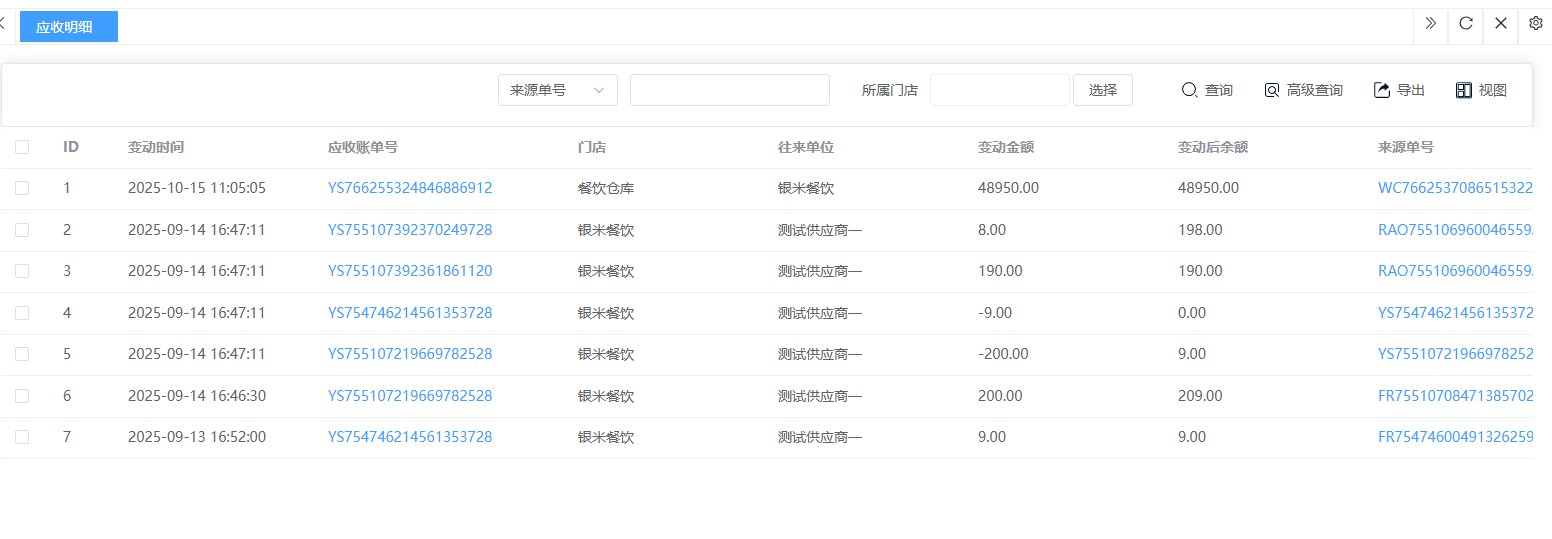Click the close tabs X icon
The width and height of the screenshot is (1552, 539).
1500,24
